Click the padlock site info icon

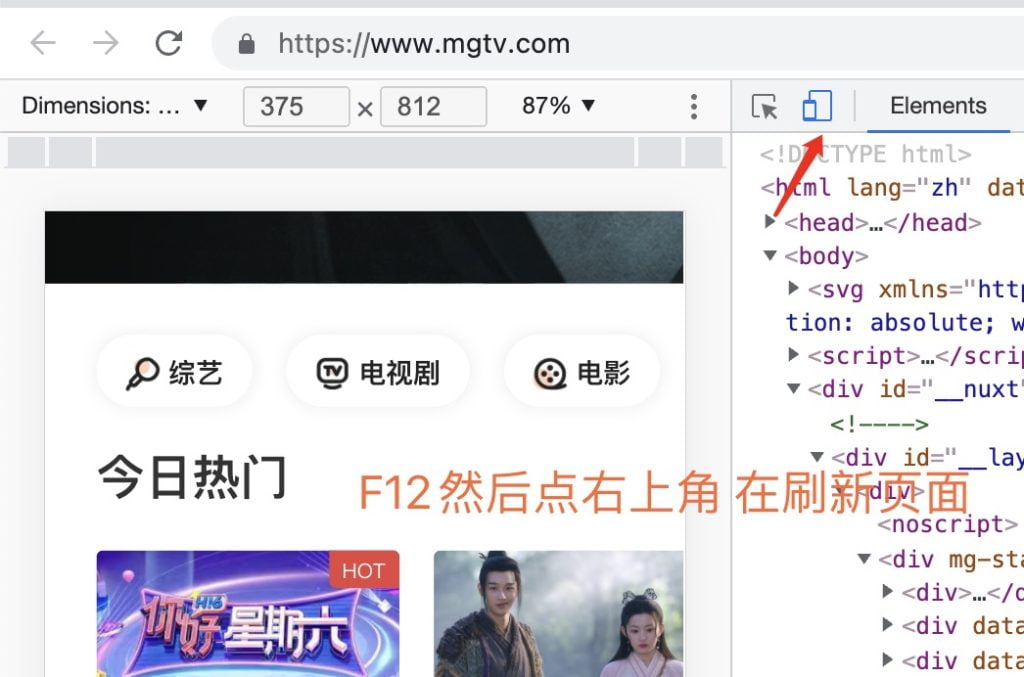[x=246, y=44]
